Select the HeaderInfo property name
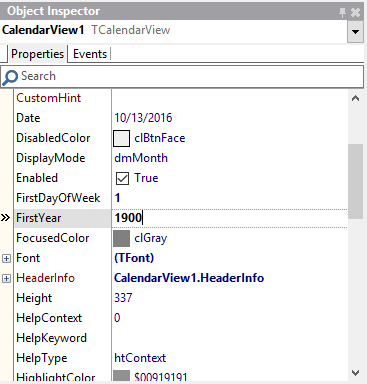This screenshot has height=384, width=367. click(45, 278)
